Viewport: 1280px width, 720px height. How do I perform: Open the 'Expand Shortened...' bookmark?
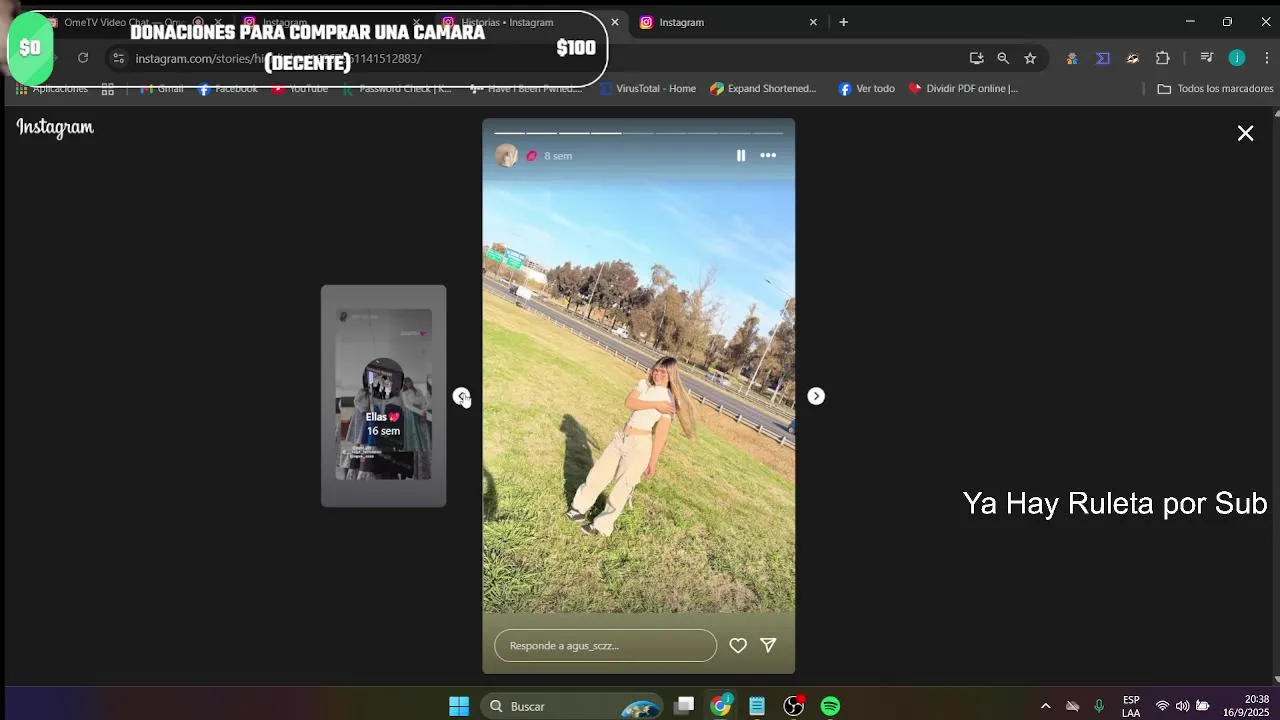(763, 88)
